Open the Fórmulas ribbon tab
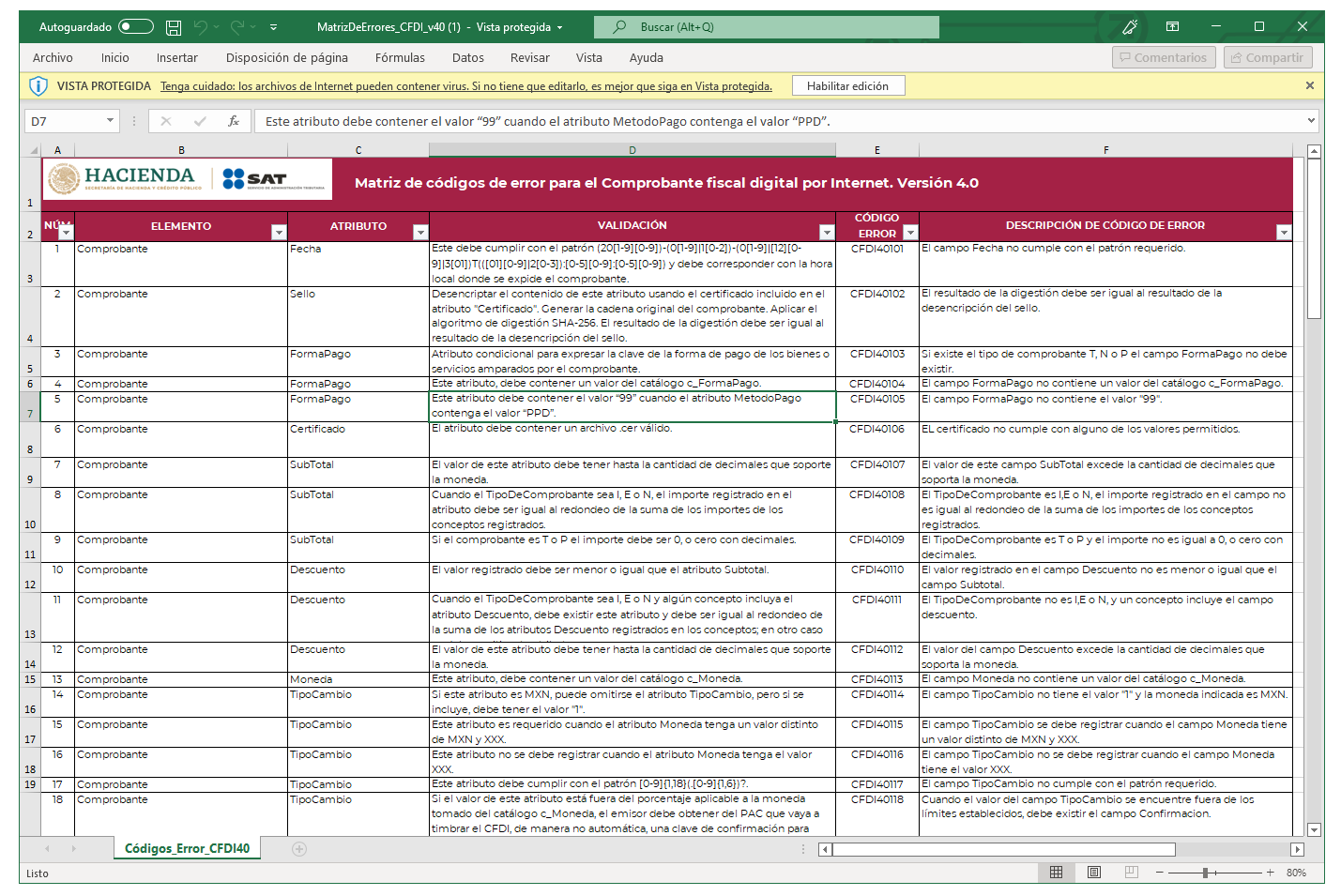Viewport: 1341px width, 896px height. pyautogui.click(x=400, y=57)
